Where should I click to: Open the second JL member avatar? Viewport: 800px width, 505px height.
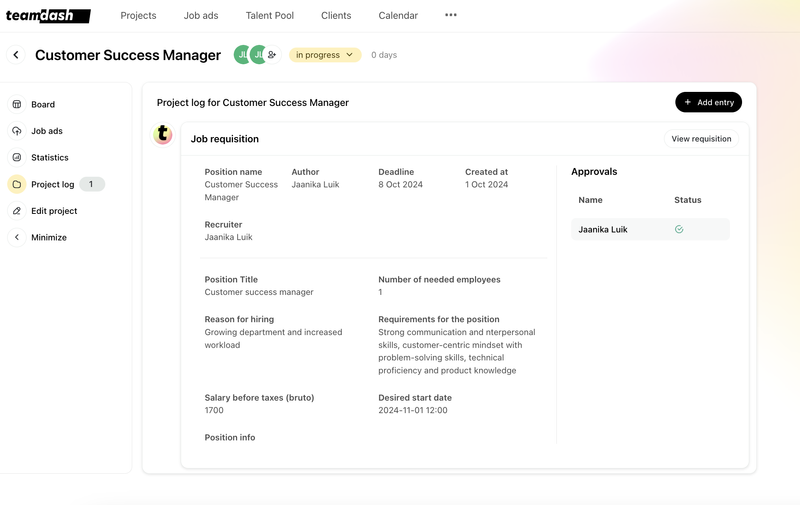click(259, 55)
